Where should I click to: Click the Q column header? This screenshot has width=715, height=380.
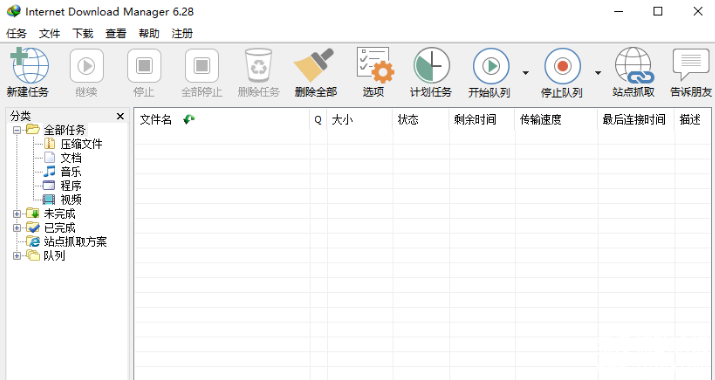tap(318, 120)
